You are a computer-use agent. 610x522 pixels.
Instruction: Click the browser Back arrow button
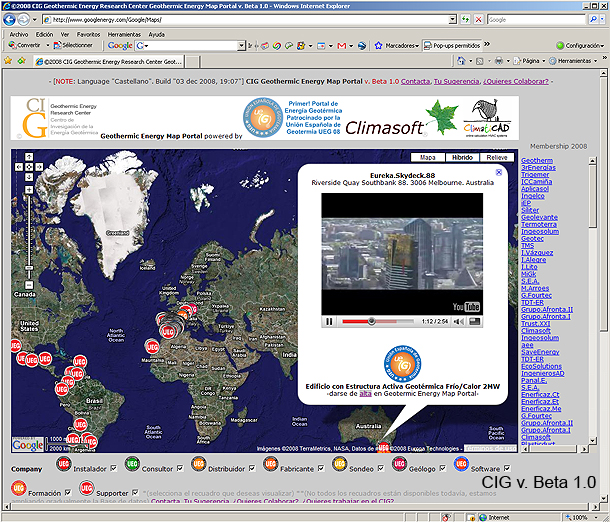(9, 19)
